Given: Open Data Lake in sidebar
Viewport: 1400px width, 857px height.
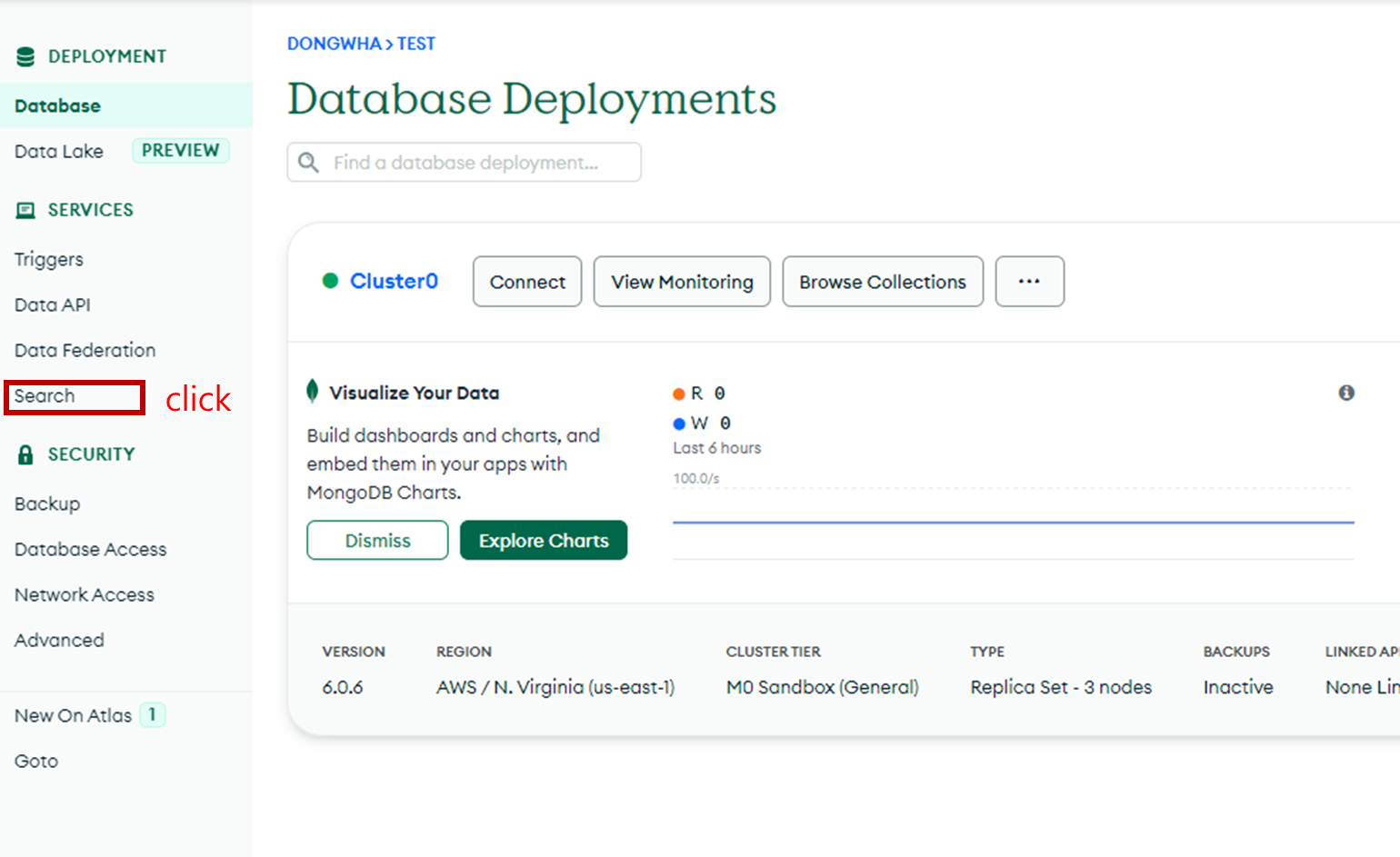Looking at the screenshot, I should [x=59, y=151].
